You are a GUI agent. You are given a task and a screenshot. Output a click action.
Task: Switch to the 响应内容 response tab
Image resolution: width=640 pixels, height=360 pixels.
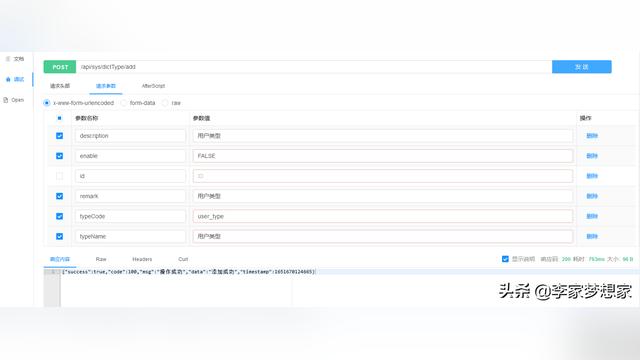click(60, 259)
